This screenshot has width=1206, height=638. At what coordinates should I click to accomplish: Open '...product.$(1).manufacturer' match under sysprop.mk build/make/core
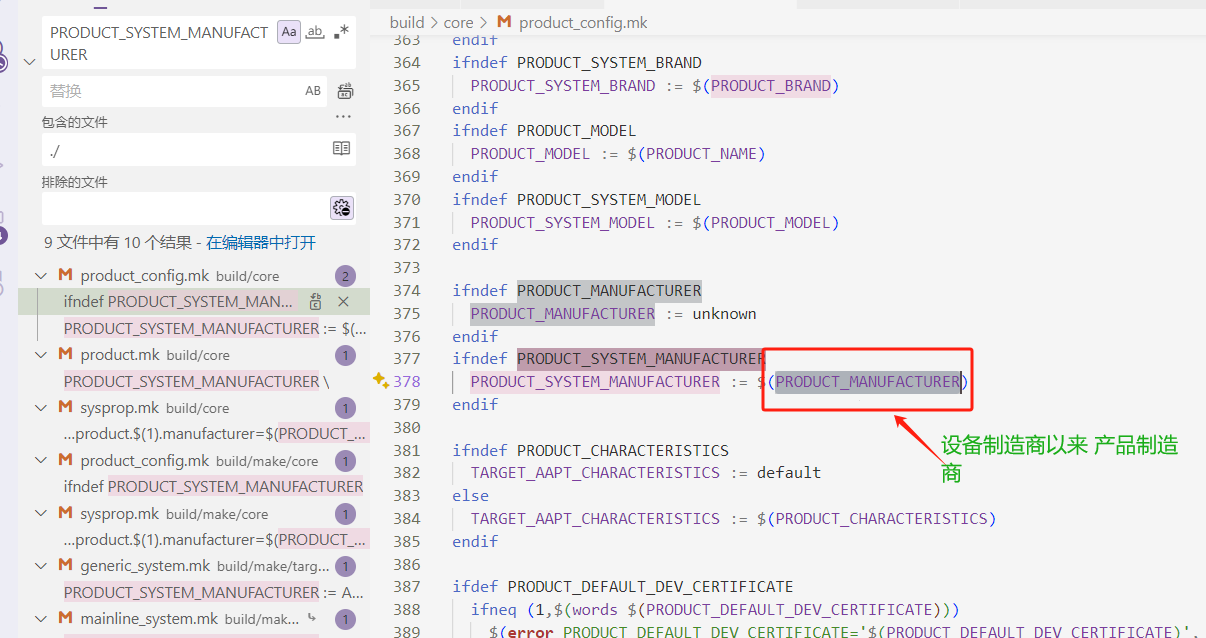(215, 540)
